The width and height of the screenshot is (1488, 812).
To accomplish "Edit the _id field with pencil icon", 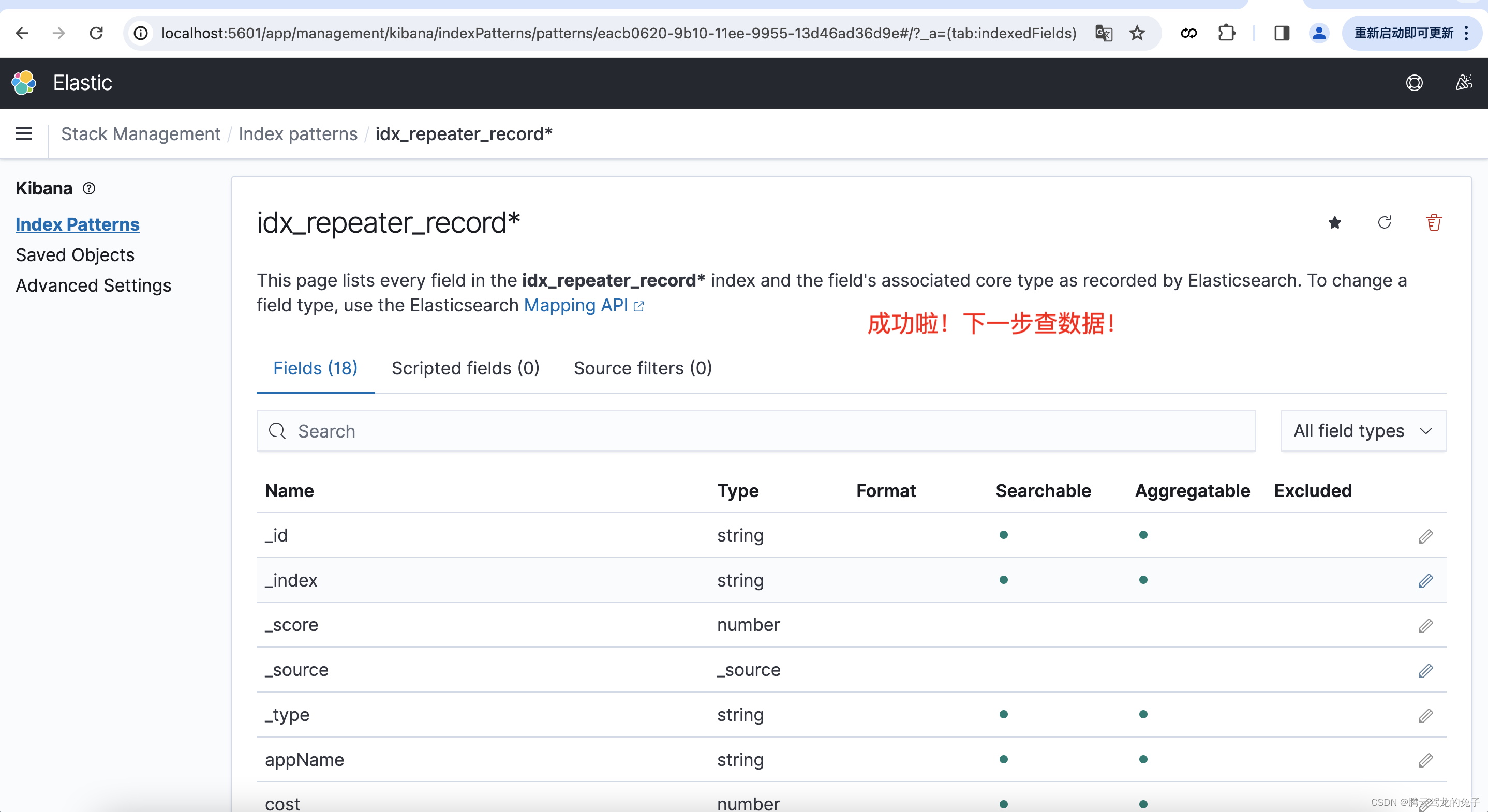I will pyautogui.click(x=1425, y=536).
